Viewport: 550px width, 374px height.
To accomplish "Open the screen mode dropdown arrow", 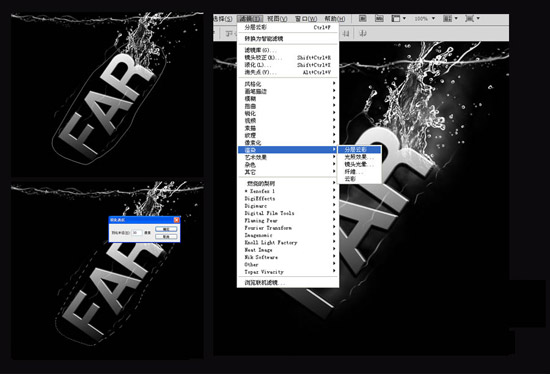I will tap(478, 19).
